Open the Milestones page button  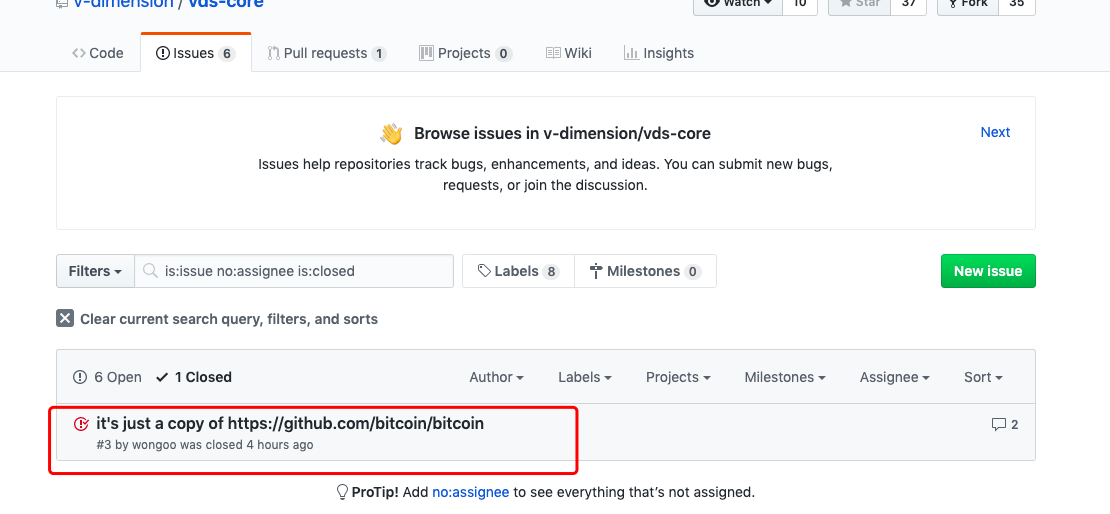click(x=645, y=271)
